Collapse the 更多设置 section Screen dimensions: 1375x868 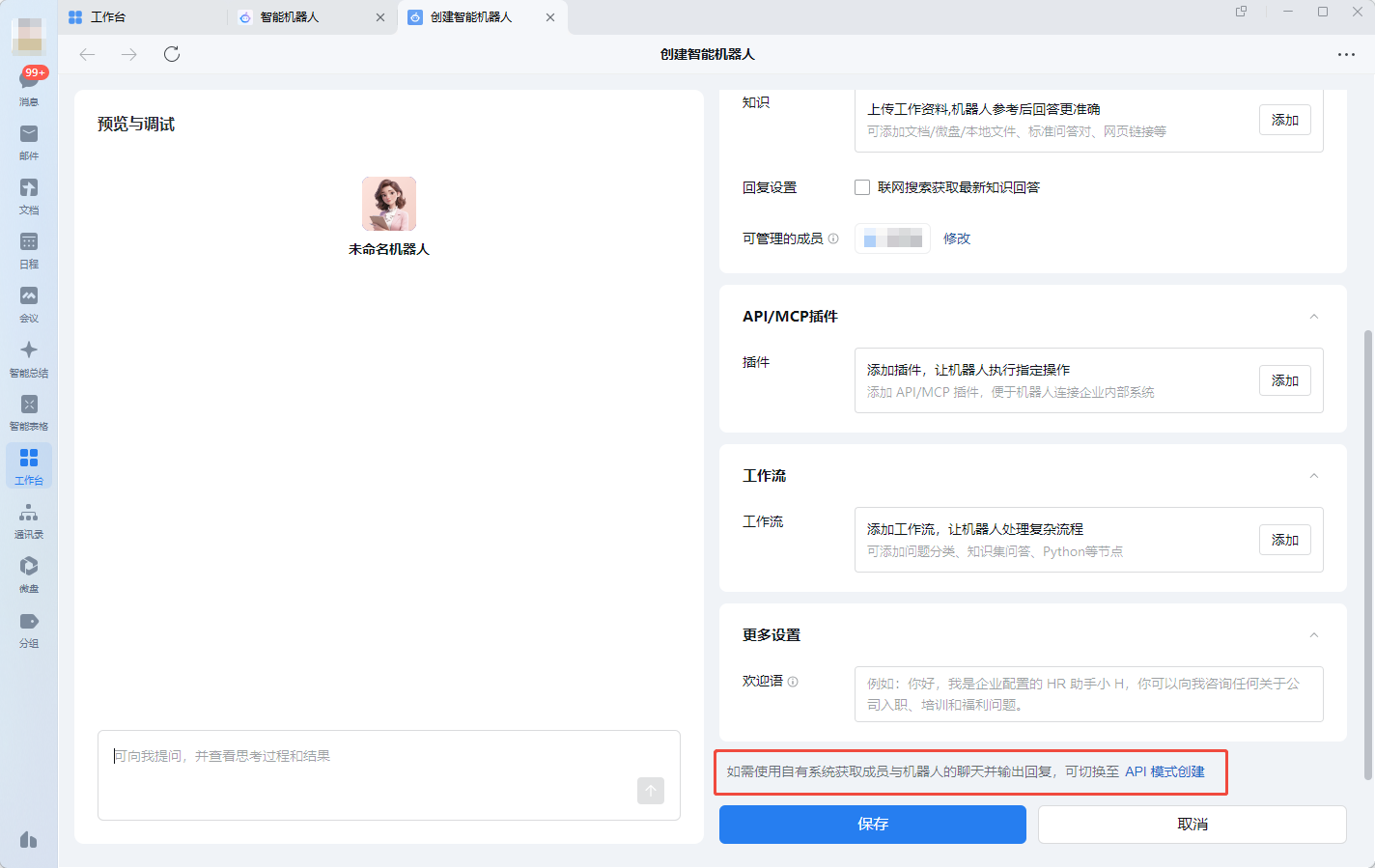tap(1313, 635)
